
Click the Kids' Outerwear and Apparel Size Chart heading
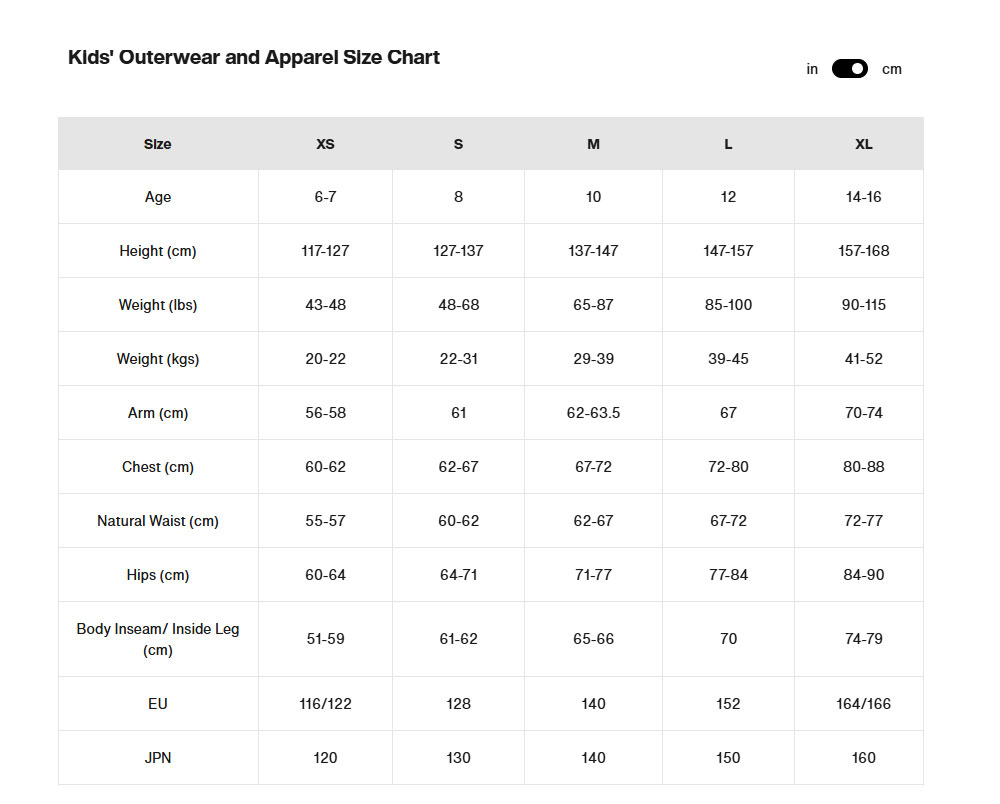[254, 57]
